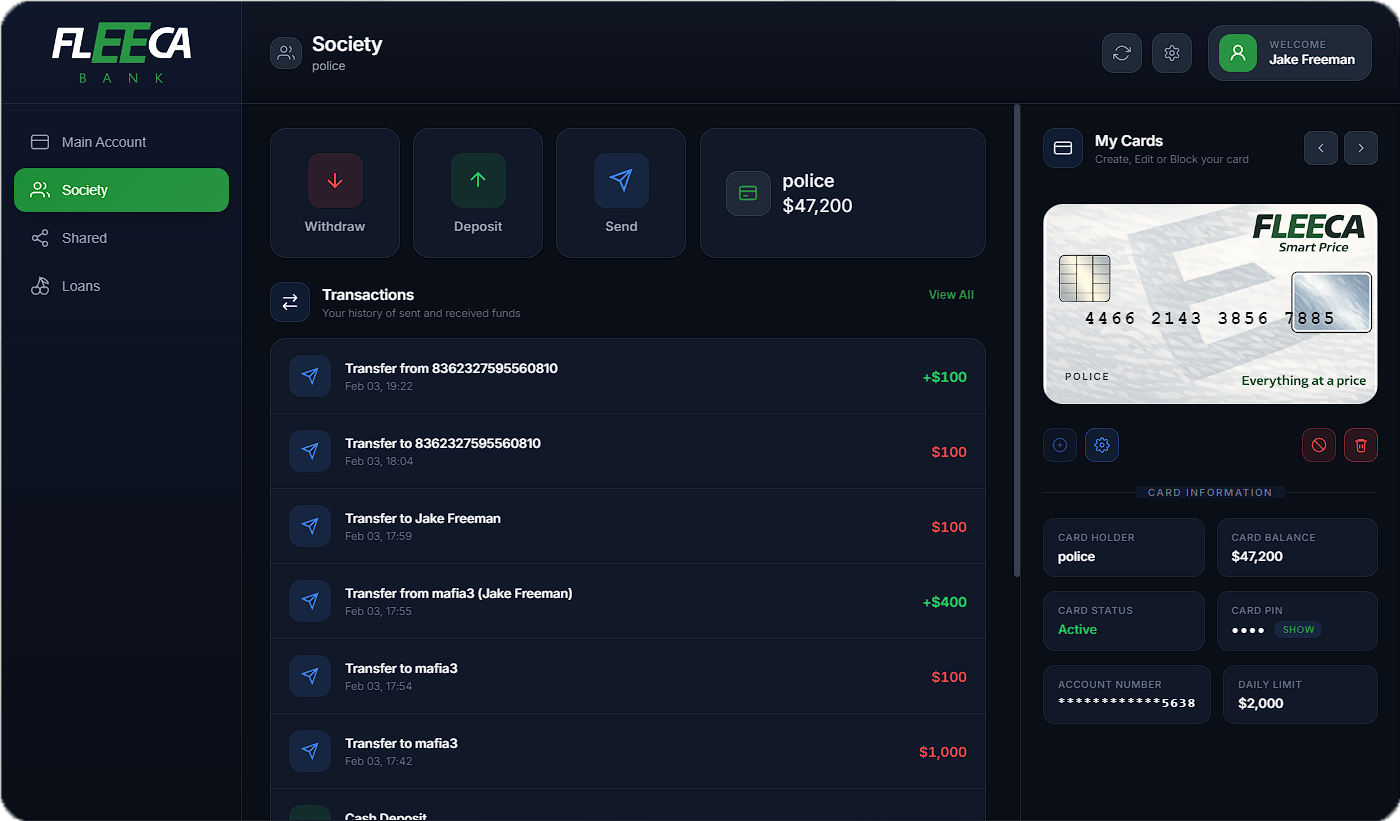View All transactions
The height and width of the screenshot is (821, 1400).
pos(951,295)
